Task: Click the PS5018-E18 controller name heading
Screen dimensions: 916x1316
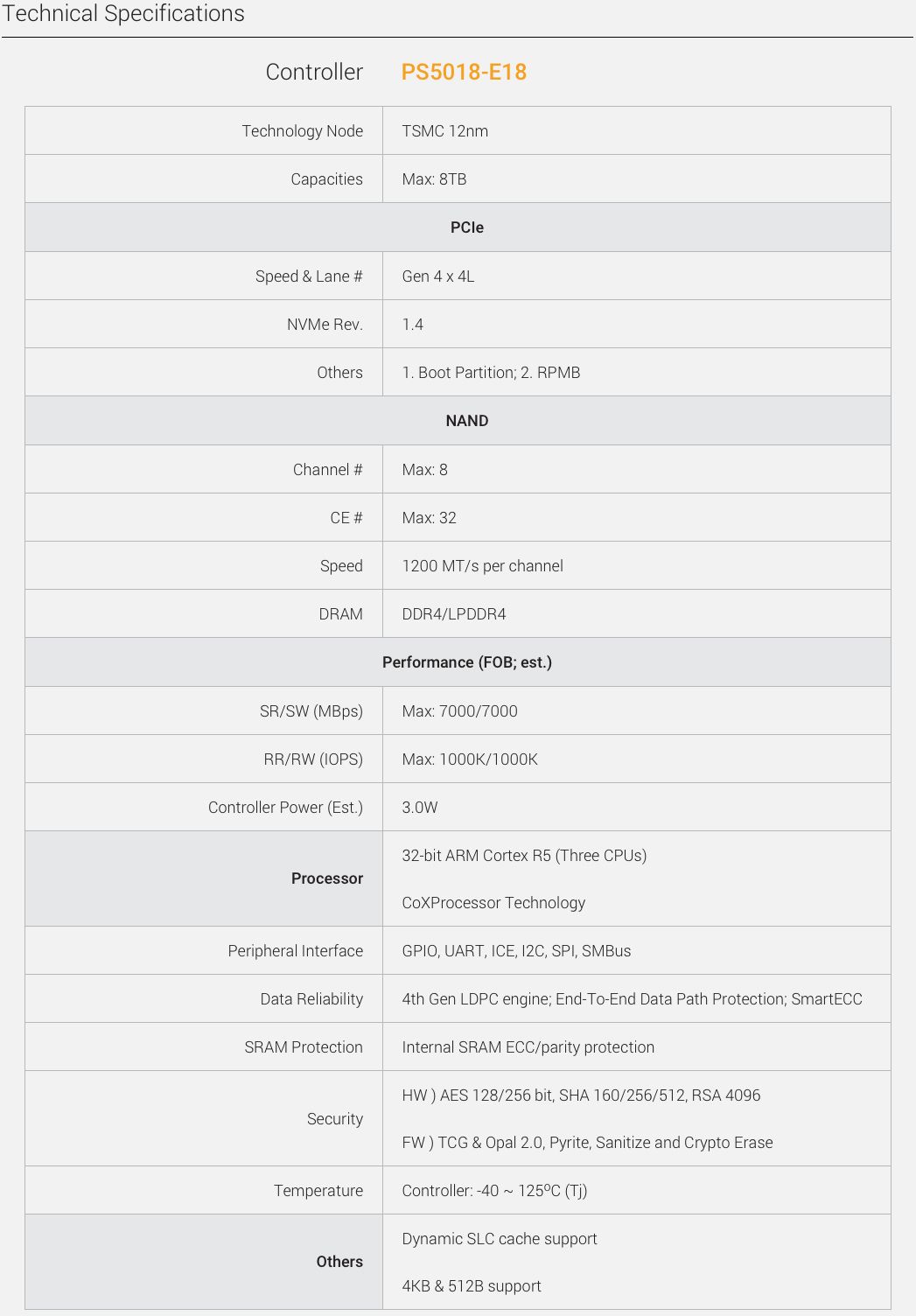Action: tap(464, 72)
